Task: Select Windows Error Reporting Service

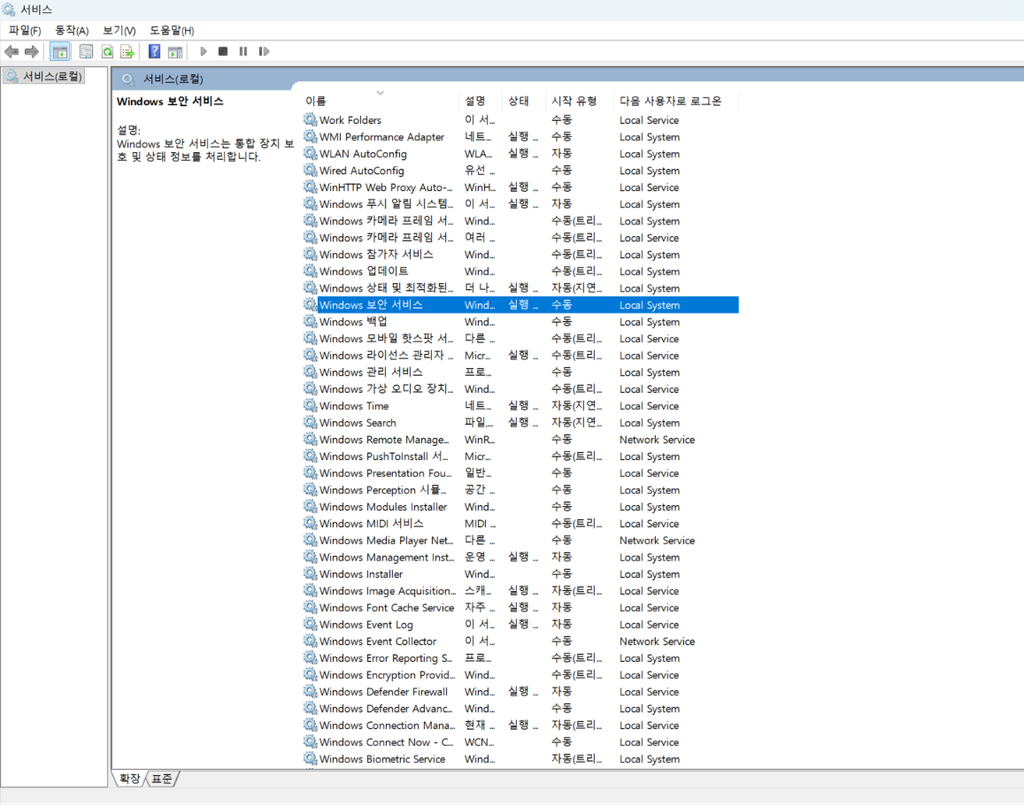Action: pos(520,658)
